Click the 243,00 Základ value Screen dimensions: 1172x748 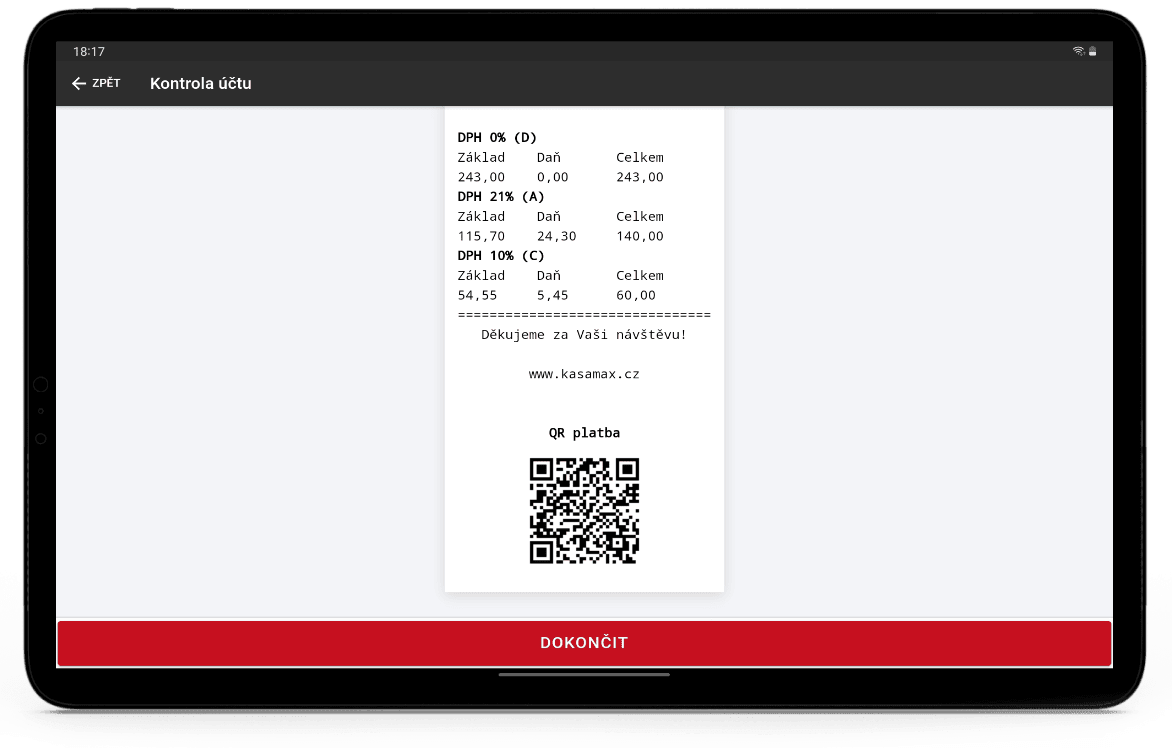pos(481,177)
